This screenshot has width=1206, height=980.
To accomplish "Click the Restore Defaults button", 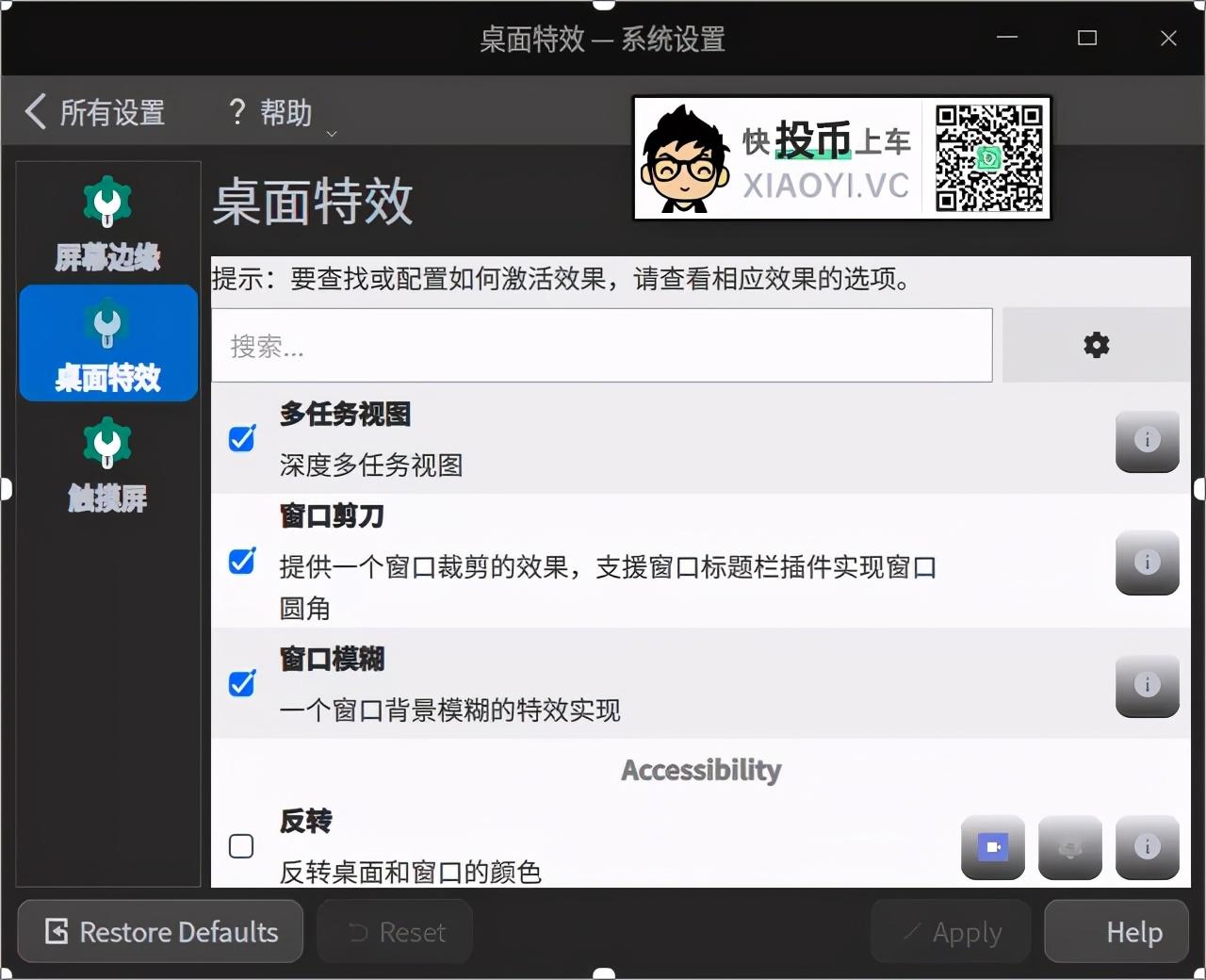I will (159, 931).
